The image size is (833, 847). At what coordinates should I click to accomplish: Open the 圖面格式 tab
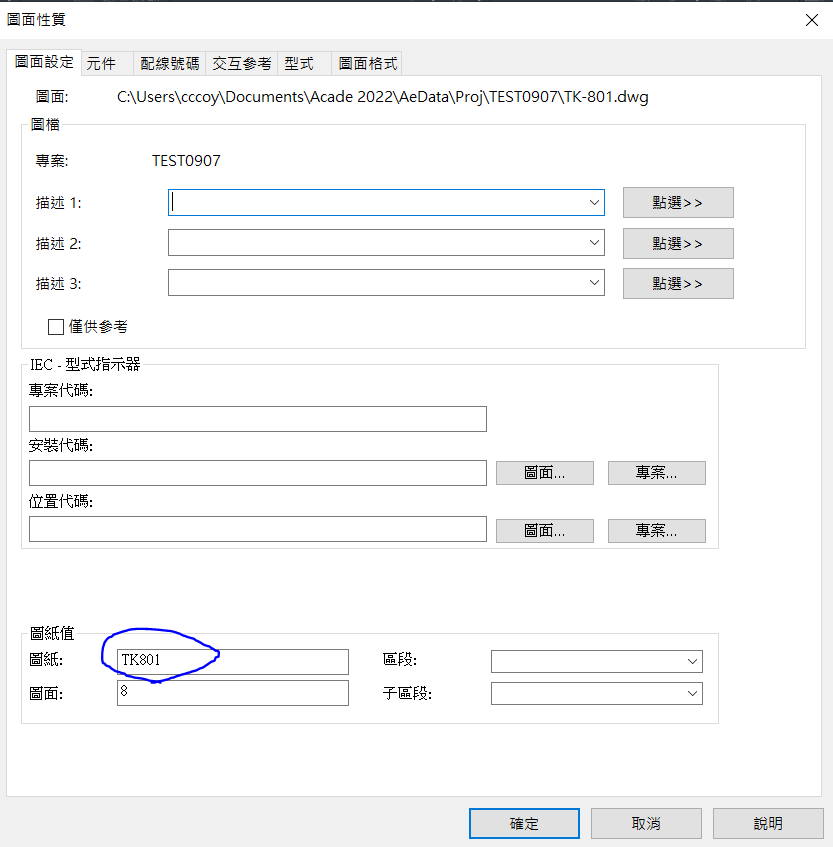click(367, 64)
